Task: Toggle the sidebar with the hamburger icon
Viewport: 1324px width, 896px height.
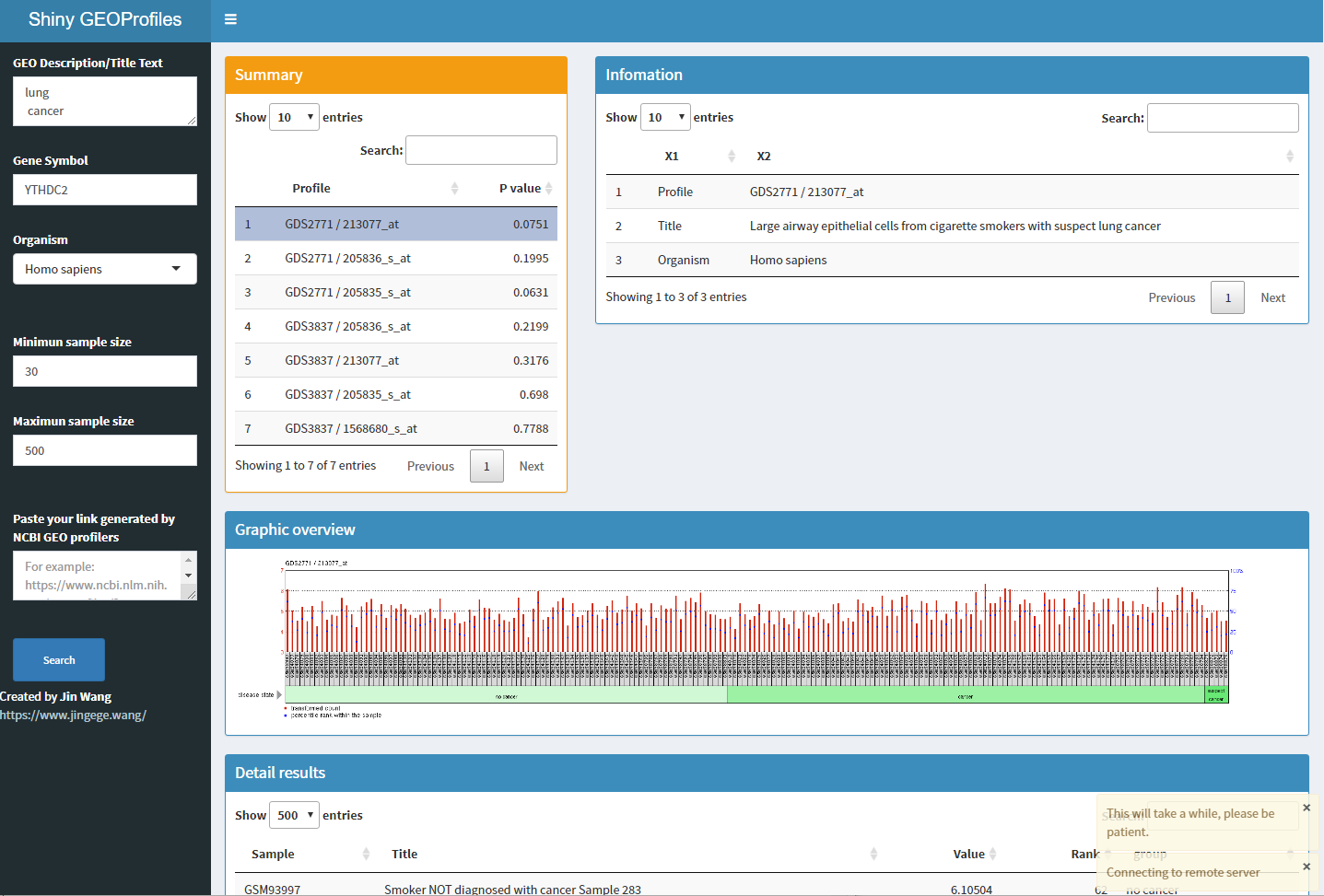Action: pos(230,19)
